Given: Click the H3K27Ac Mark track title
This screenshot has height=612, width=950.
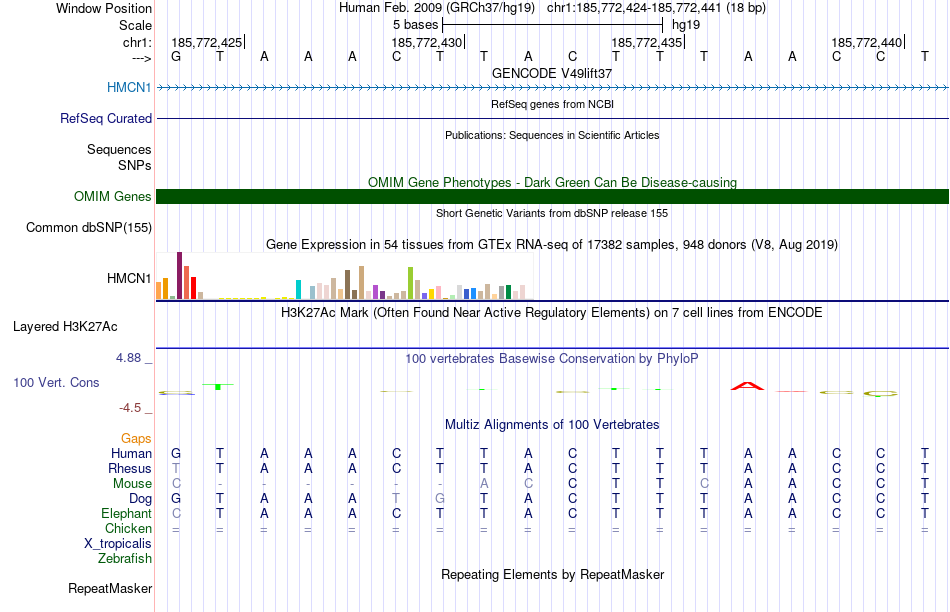Looking at the screenshot, I should [x=552, y=313].
